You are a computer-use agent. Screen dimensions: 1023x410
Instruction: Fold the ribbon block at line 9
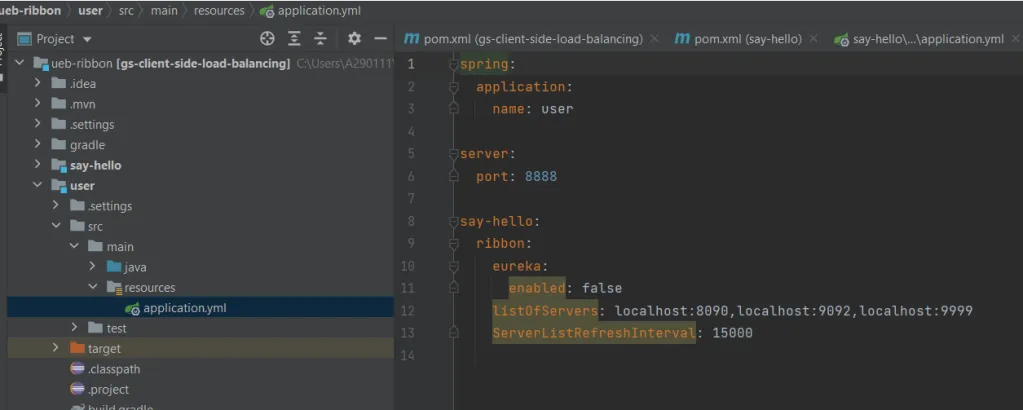coord(453,244)
